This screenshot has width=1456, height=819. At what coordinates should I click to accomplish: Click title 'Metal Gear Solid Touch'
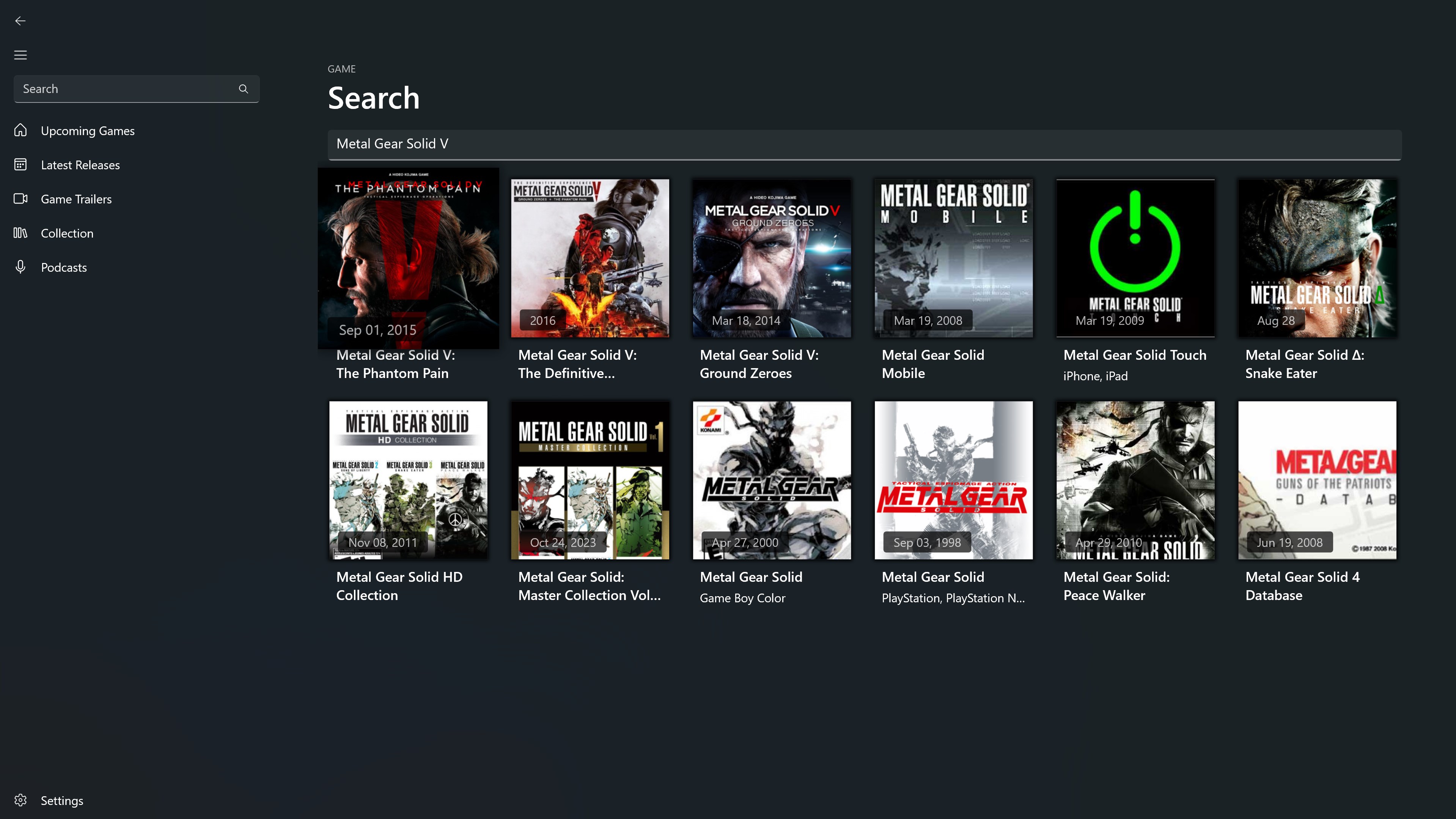(1135, 355)
